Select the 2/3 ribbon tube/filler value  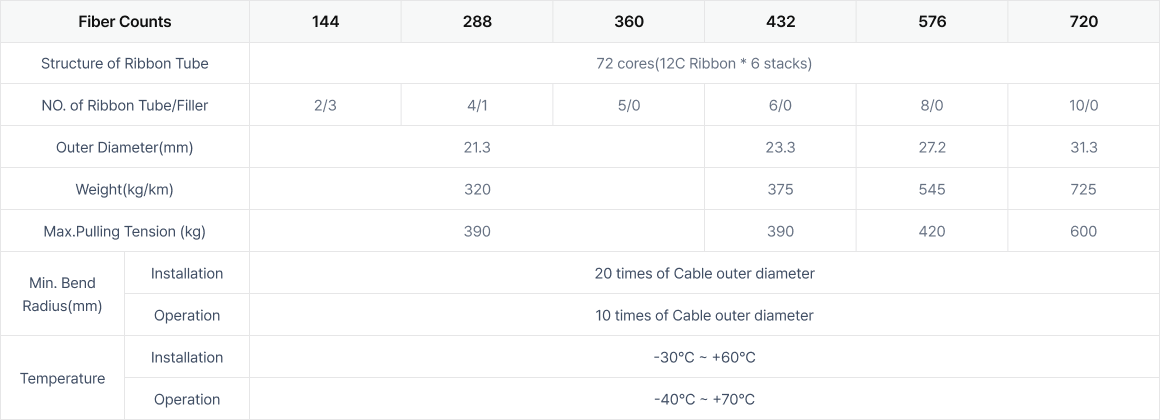pos(326,105)
